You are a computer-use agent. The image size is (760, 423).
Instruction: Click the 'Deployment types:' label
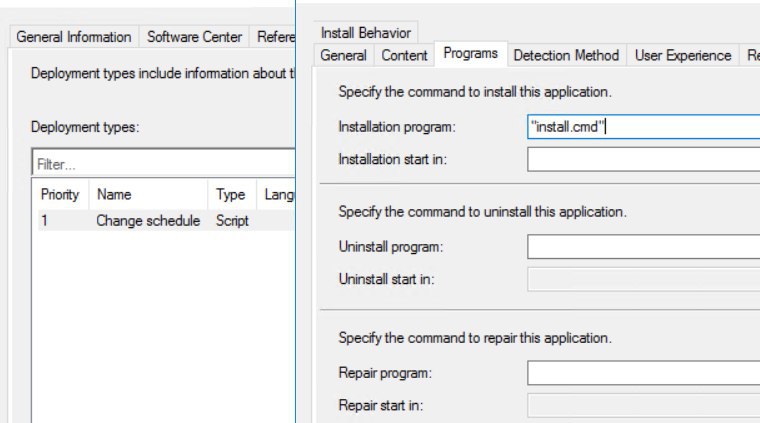[85, 127]
